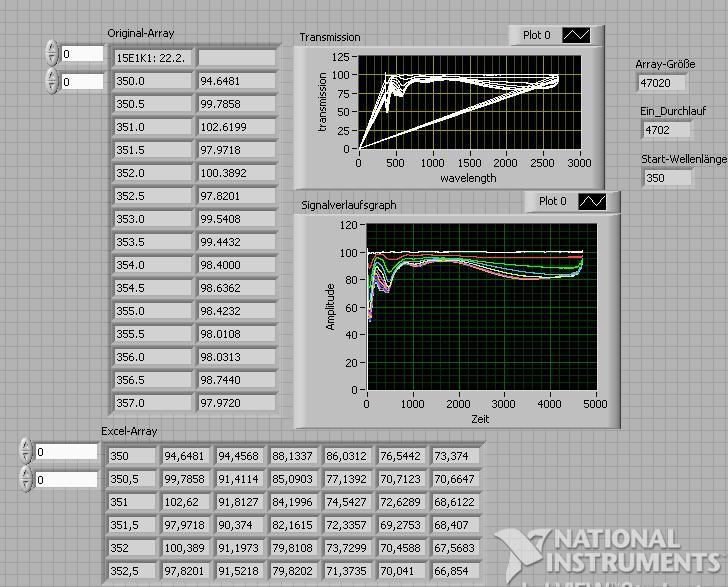This screenshot has width=728, height=587.
Task: Select Original-Array cell 100.3892
Action: tap(237, 173)
